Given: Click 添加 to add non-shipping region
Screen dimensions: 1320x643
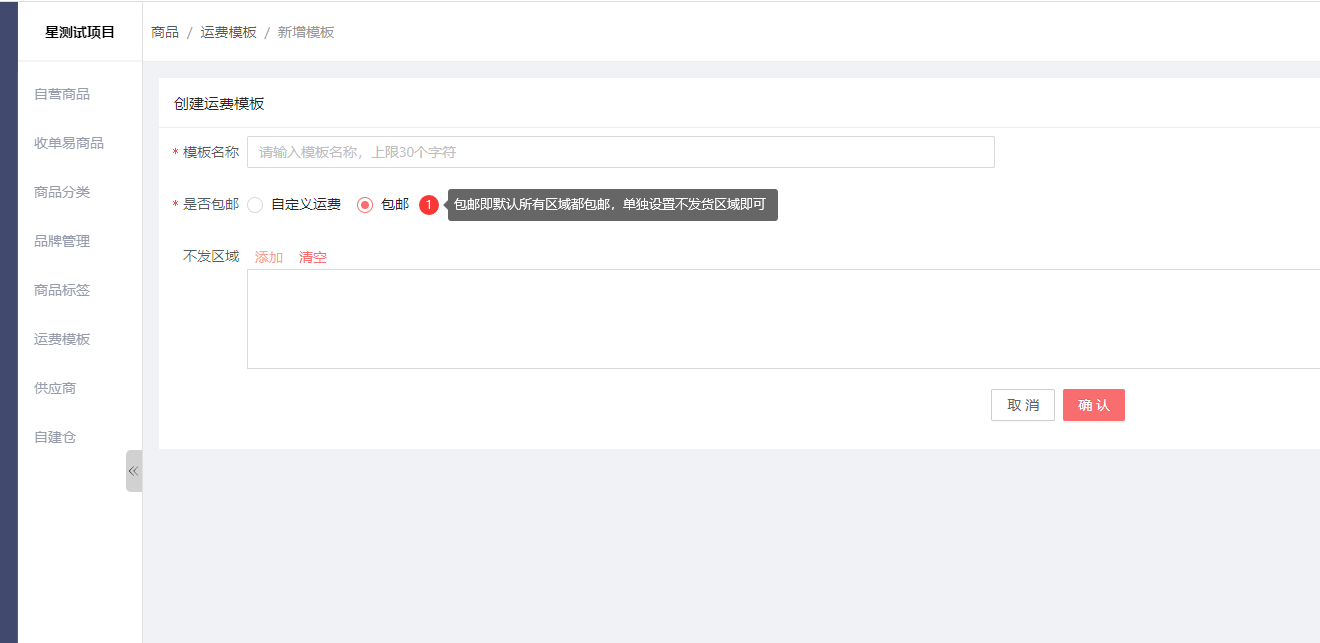Looking at the screenshot, I should 269,257.
